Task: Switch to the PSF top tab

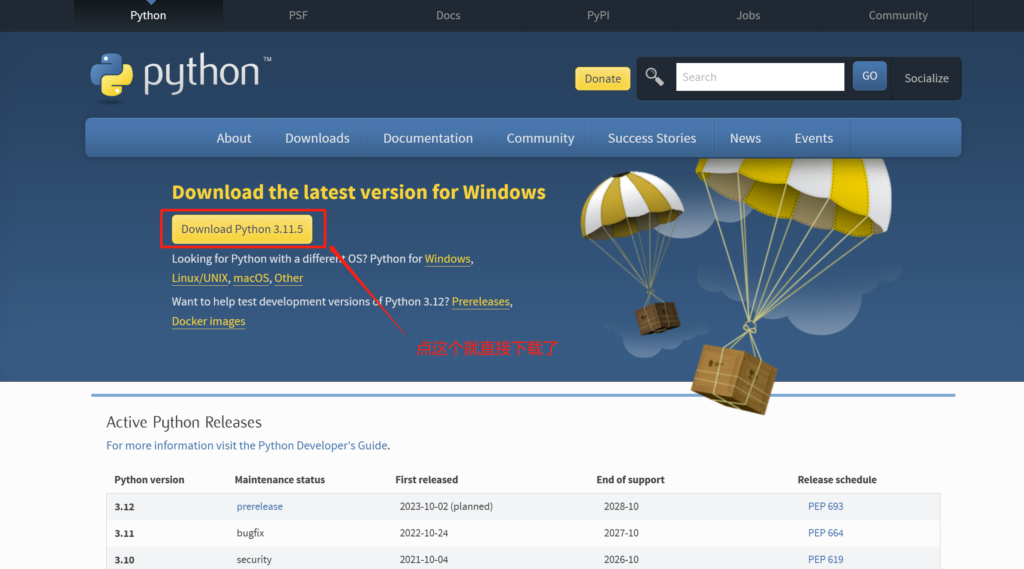Action: 298,15
